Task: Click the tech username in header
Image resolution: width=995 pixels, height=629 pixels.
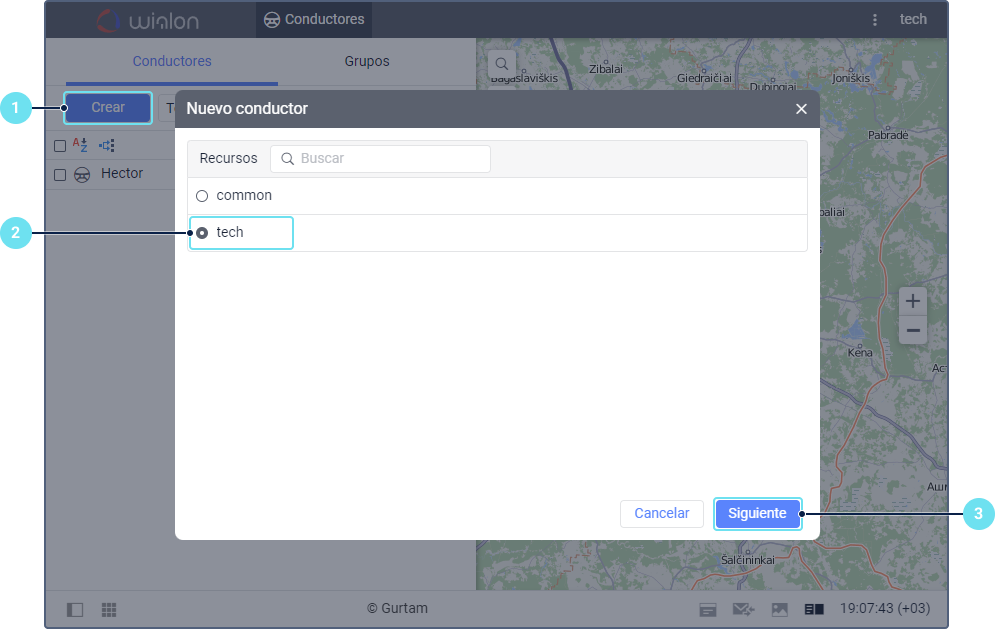Action: [x=913, y=20]
